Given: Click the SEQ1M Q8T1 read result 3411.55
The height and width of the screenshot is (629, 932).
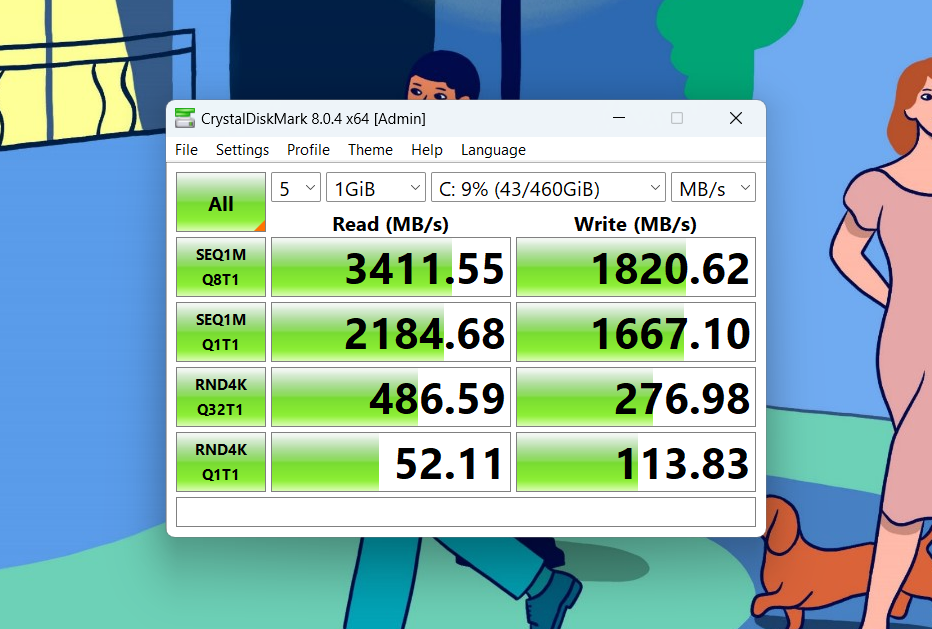Looking at the screenshot, I should [391, 267].
